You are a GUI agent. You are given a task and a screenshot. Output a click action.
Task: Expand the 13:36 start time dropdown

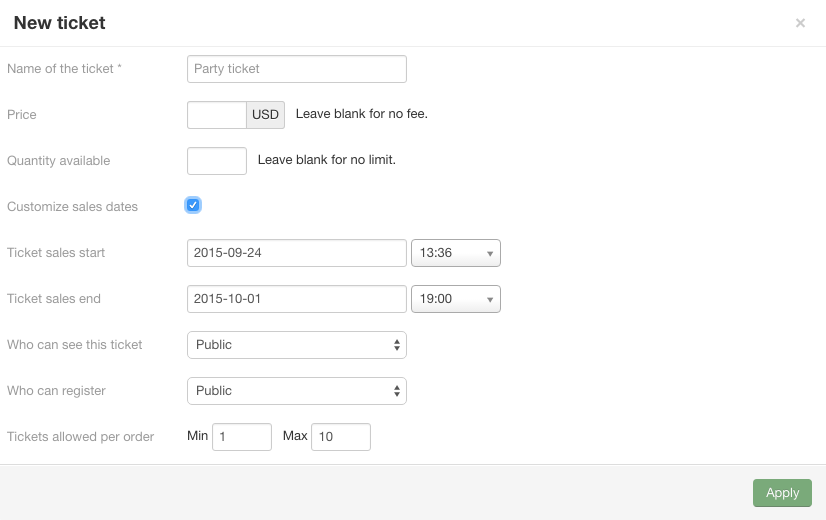[456, 253]
